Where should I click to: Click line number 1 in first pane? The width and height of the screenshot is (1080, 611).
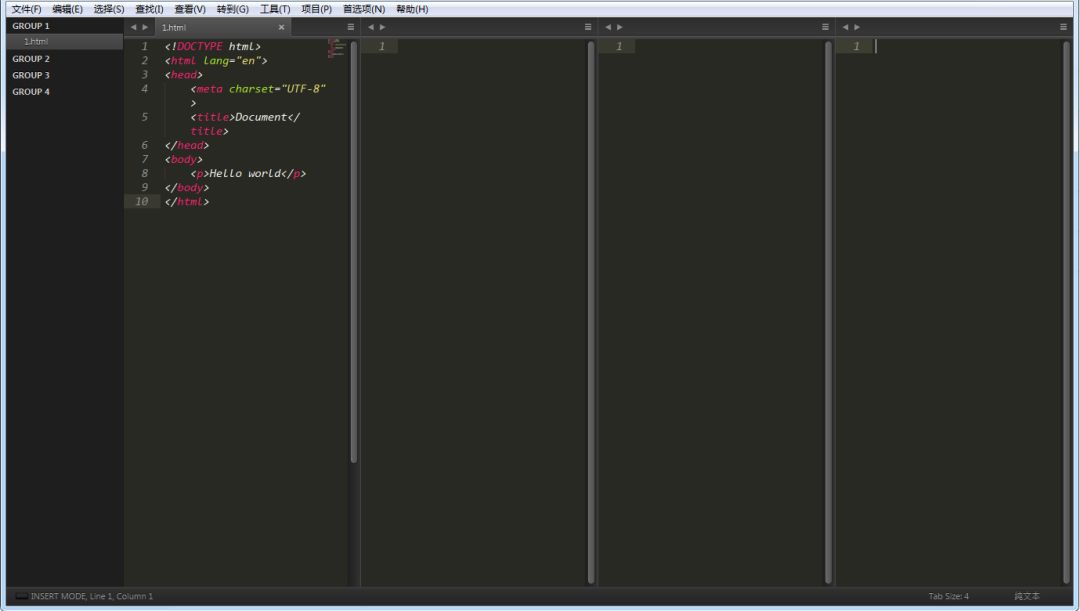(145, 46)
